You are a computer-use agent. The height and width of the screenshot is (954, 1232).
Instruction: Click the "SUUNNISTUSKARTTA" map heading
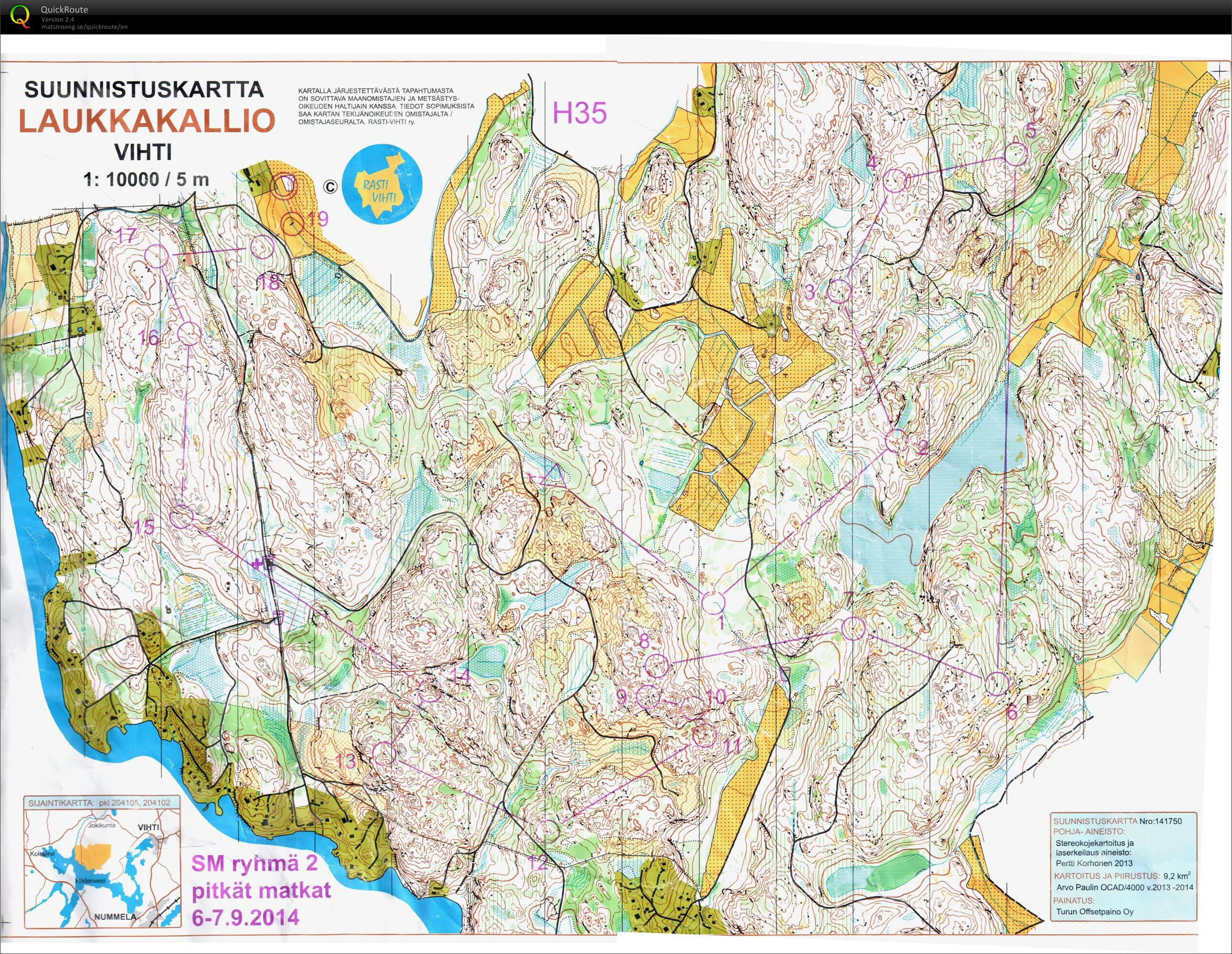[x=144, y=89]
